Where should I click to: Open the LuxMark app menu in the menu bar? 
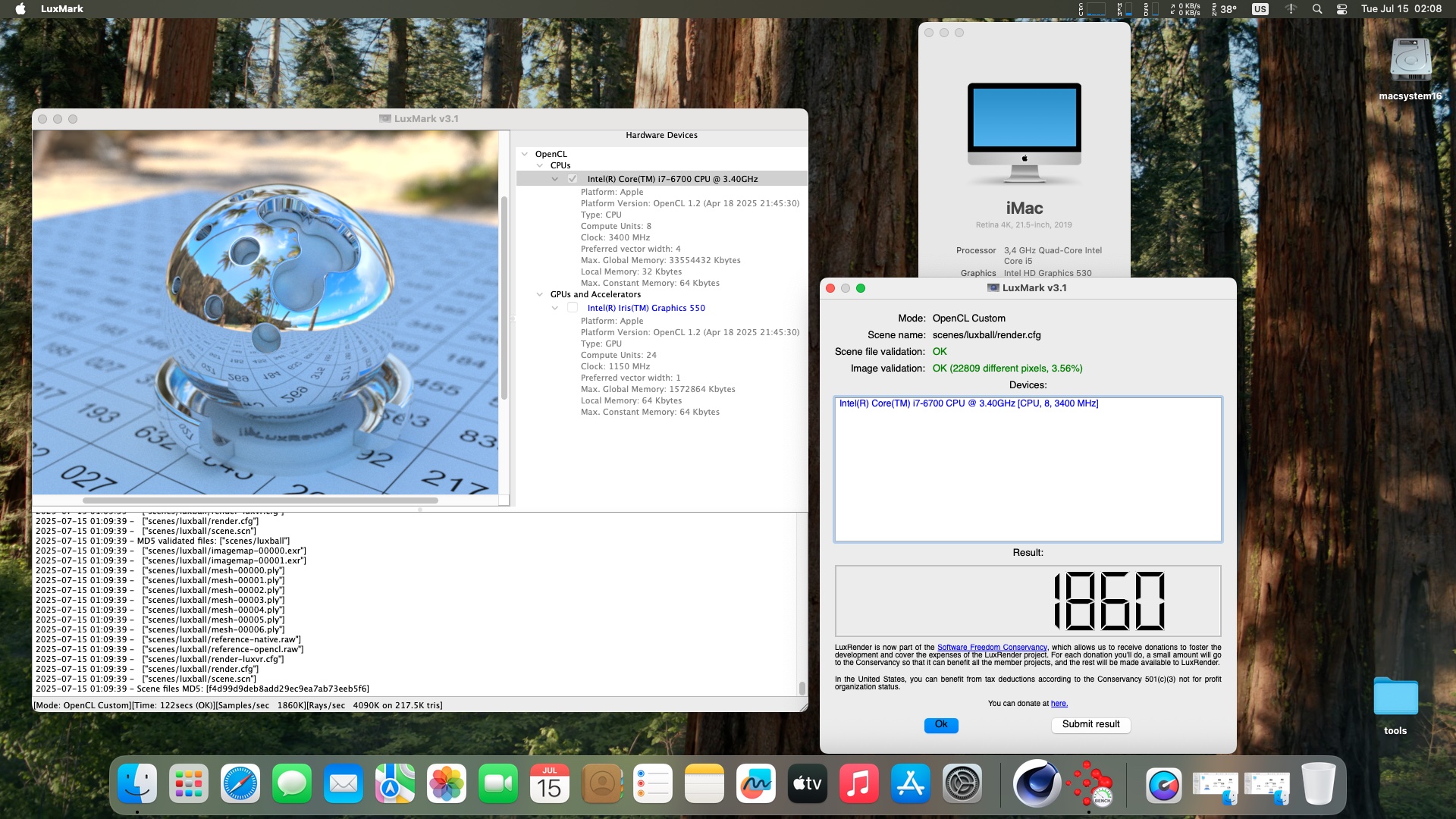click(x=62, y=9)
